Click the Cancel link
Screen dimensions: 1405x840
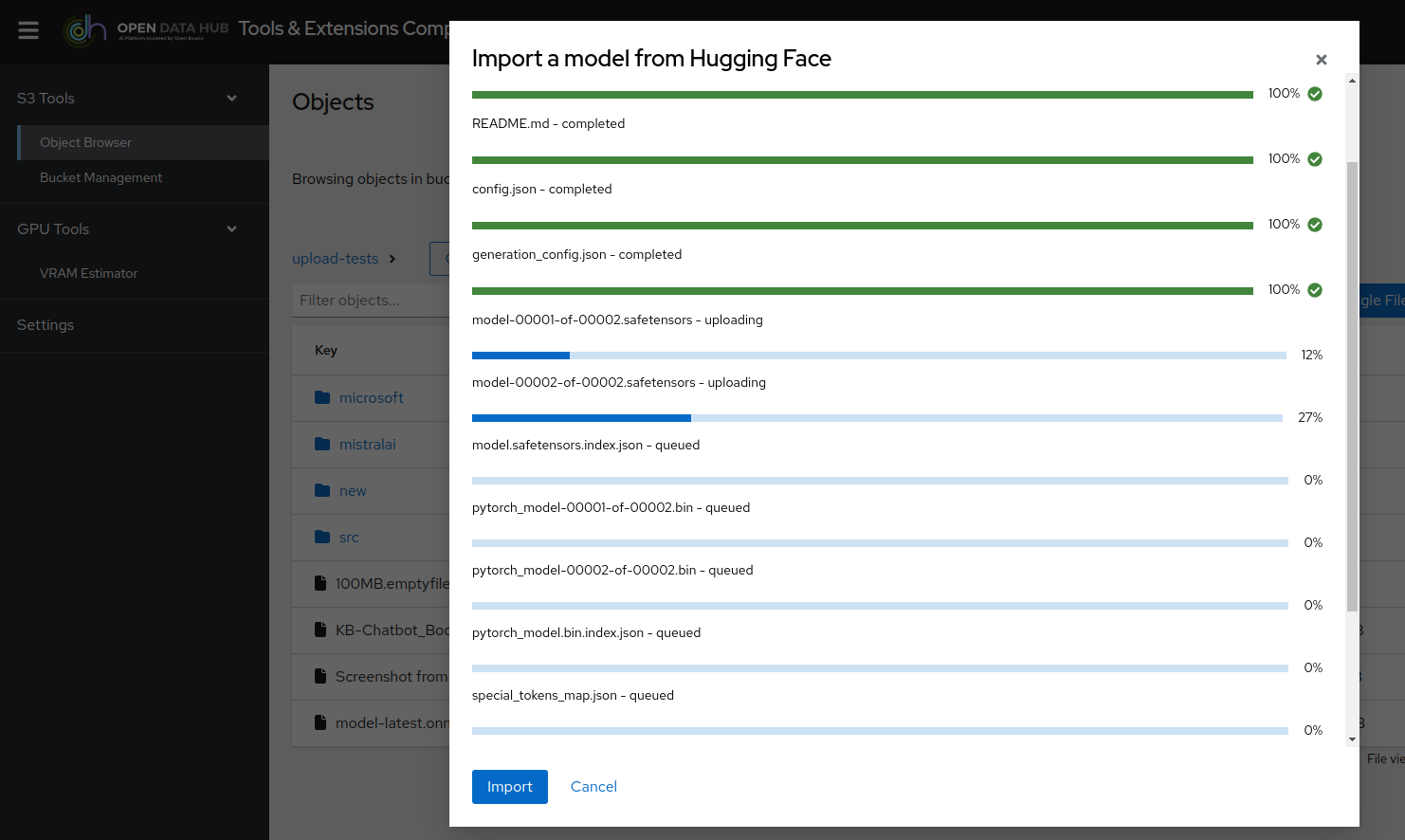[593, 787]
